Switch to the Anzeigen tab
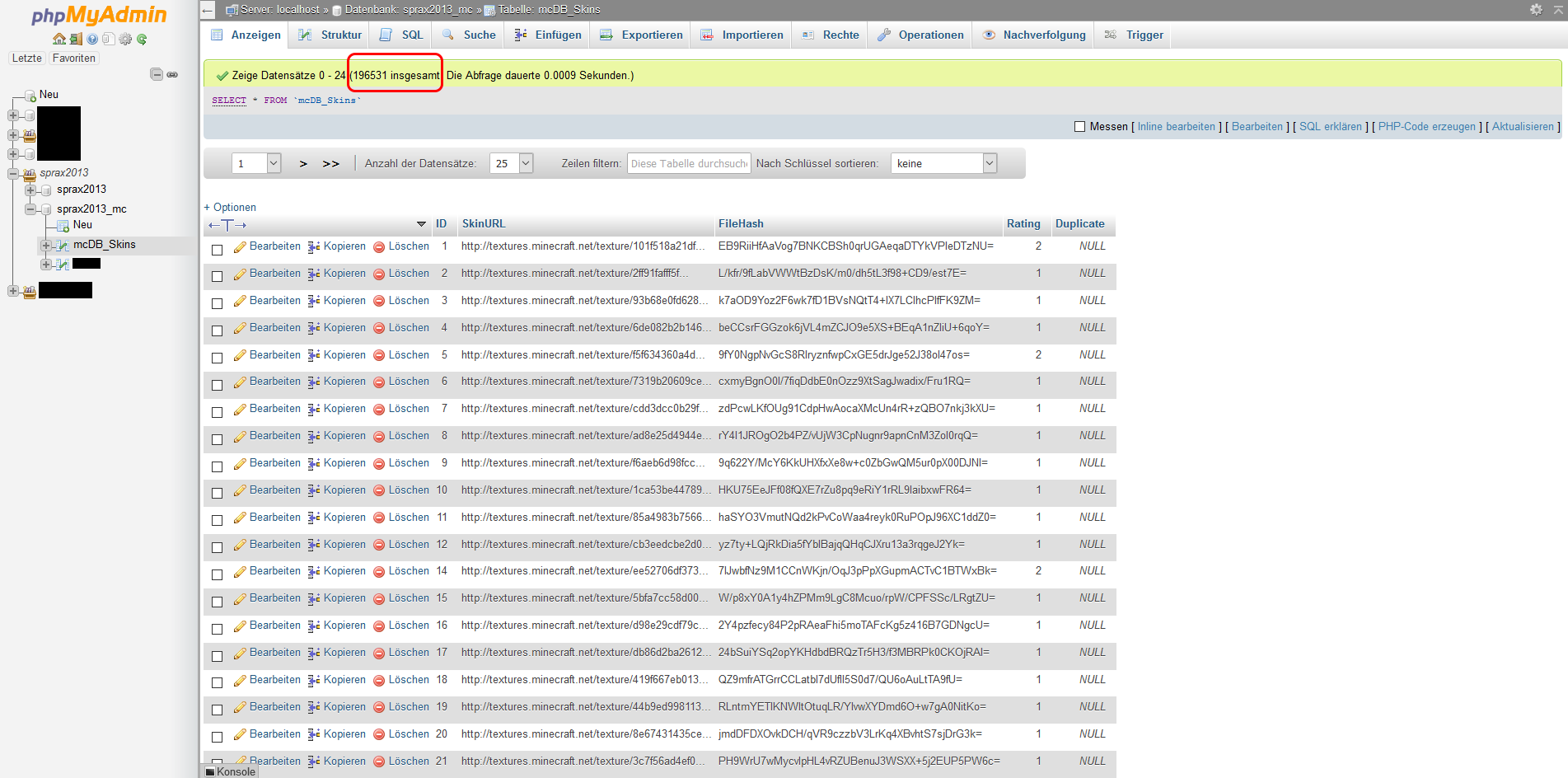The width and height of the screenshot is (1568, 778). click(246, 35)
